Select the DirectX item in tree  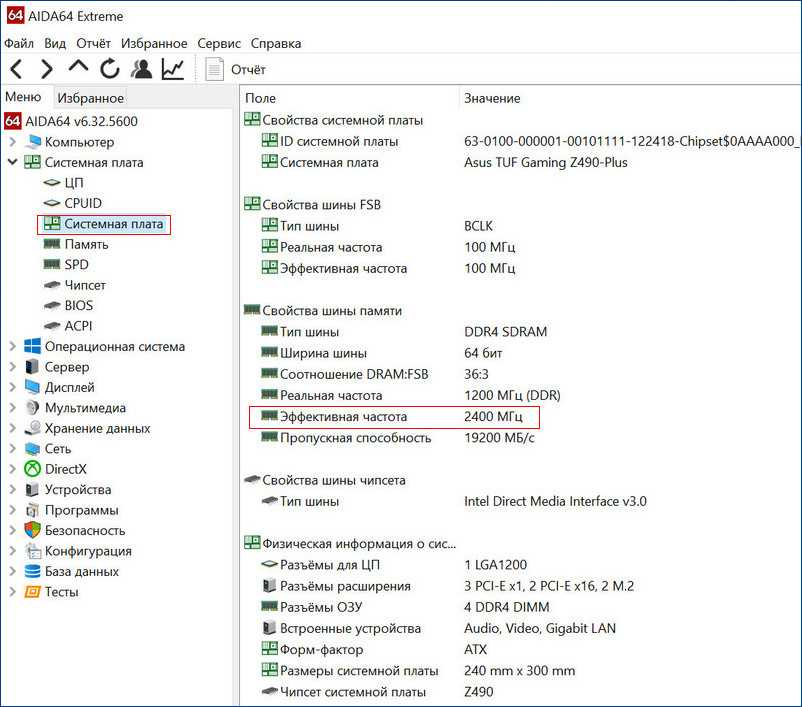pos(65,469)
